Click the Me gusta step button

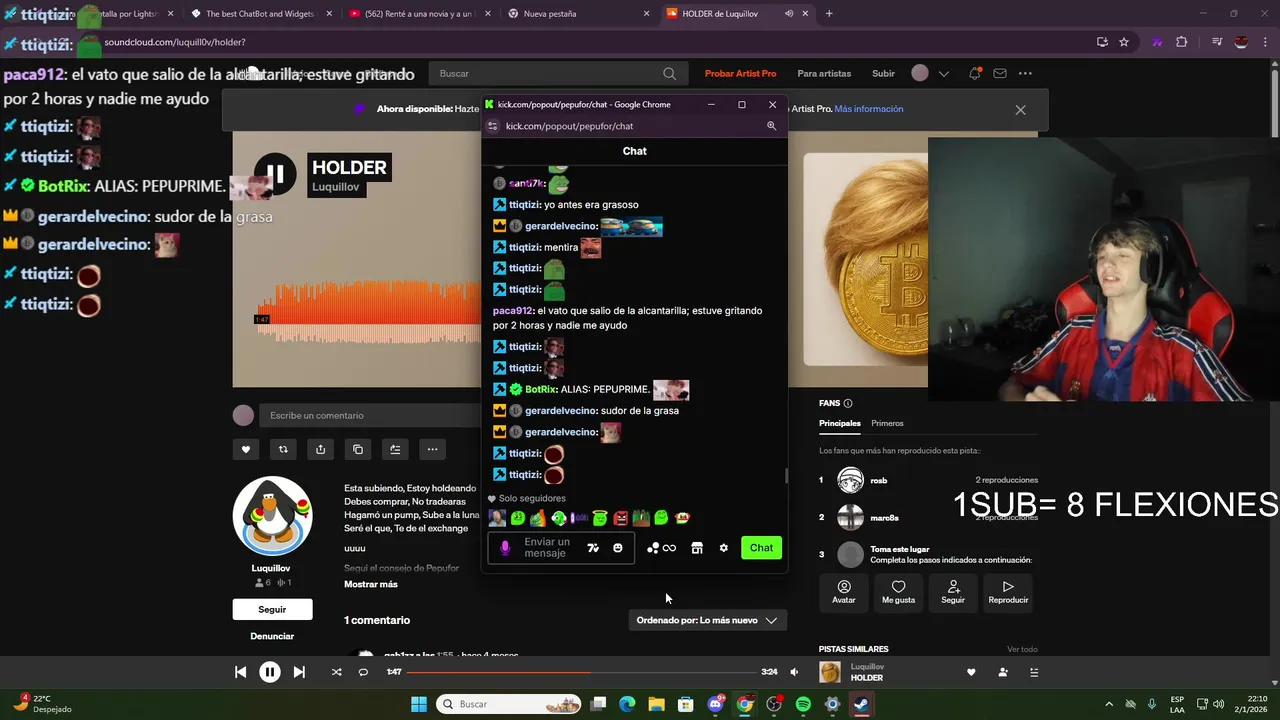[x=898, y=591]
